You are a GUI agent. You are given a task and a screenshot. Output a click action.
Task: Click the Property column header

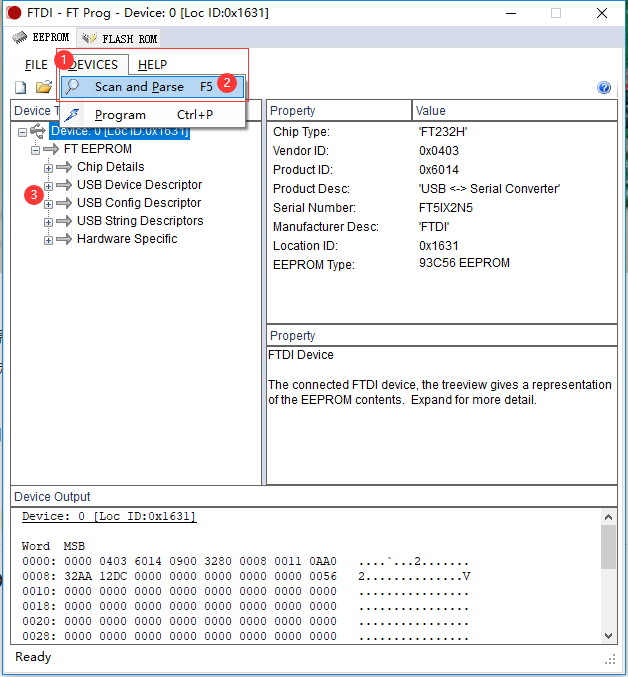(x=339, y=111)
